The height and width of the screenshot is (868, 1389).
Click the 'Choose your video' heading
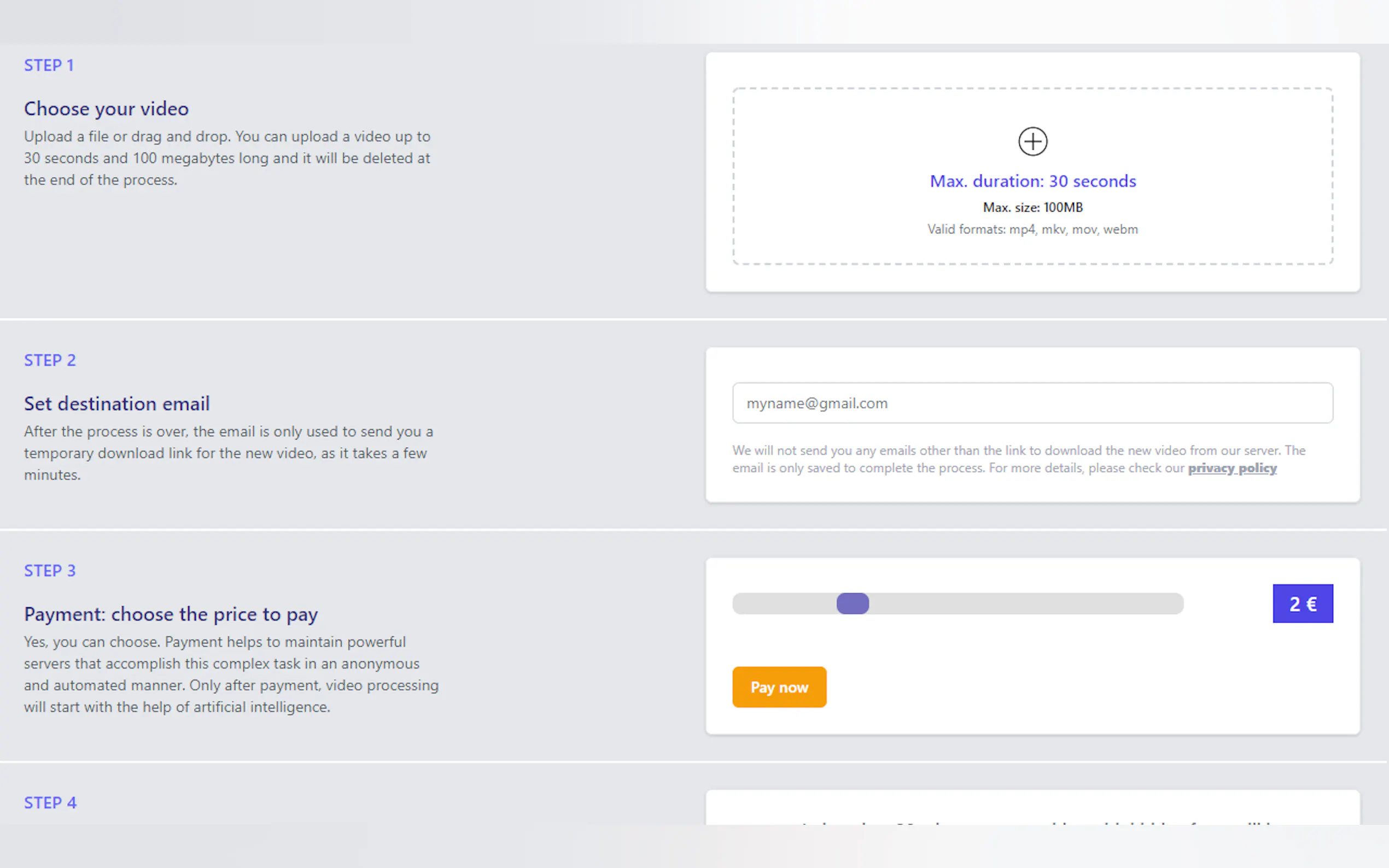(x=106, y=108)
